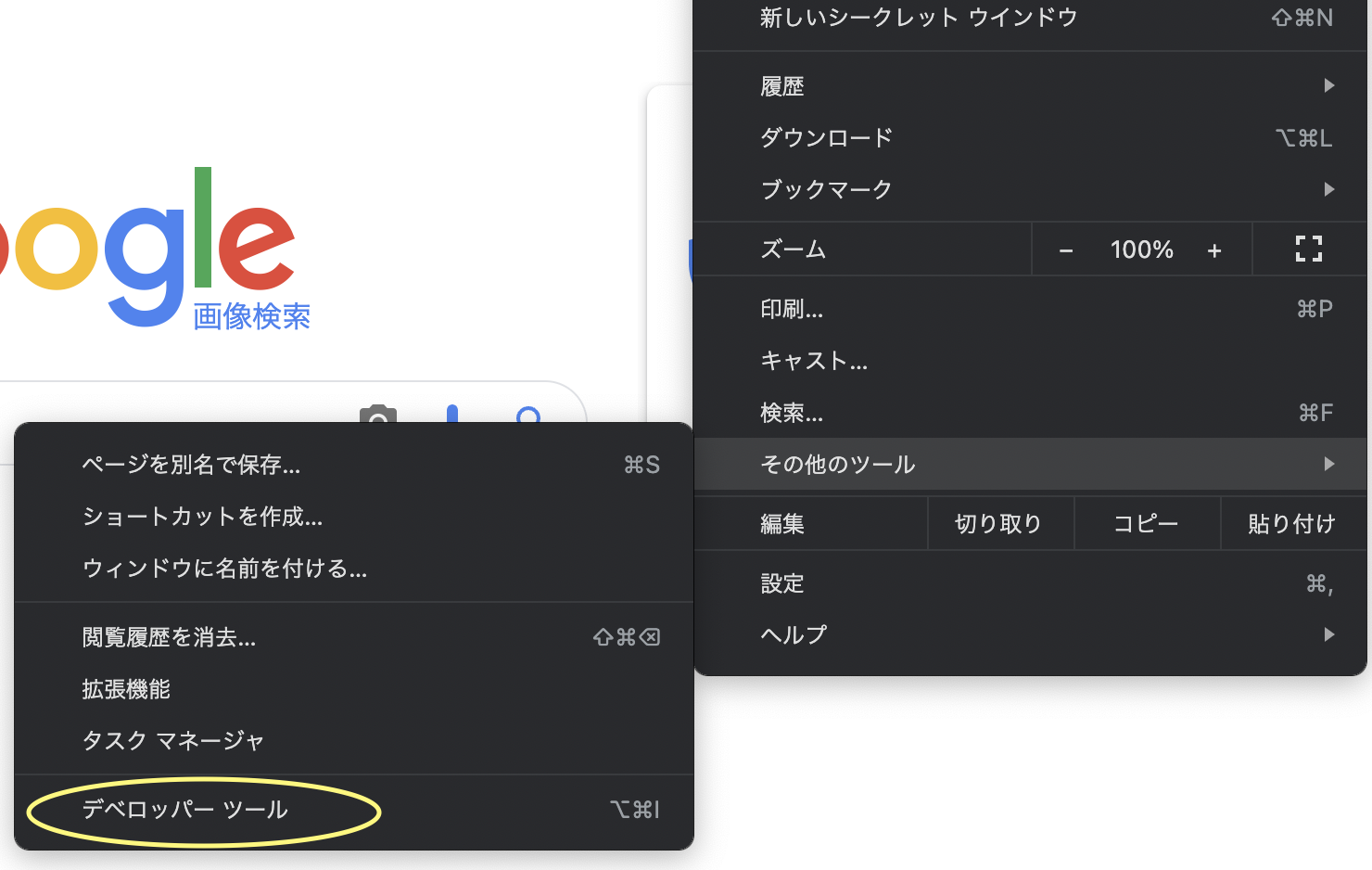Open the ブックマーク submenu
Viewport: 1372px width, 870px height.
[x=1030, y=190]
